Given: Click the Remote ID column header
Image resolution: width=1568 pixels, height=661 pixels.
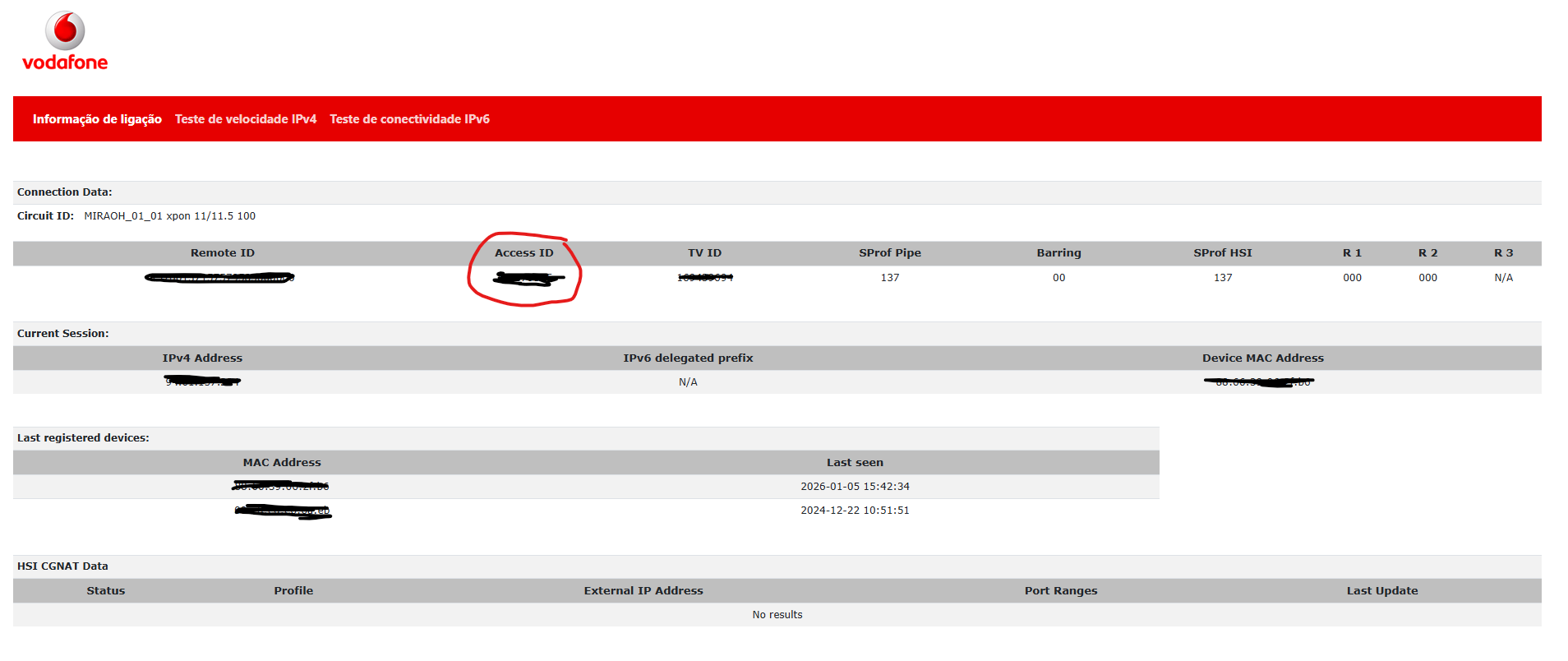Looking at the screenshot, I should tap(223, 253).
